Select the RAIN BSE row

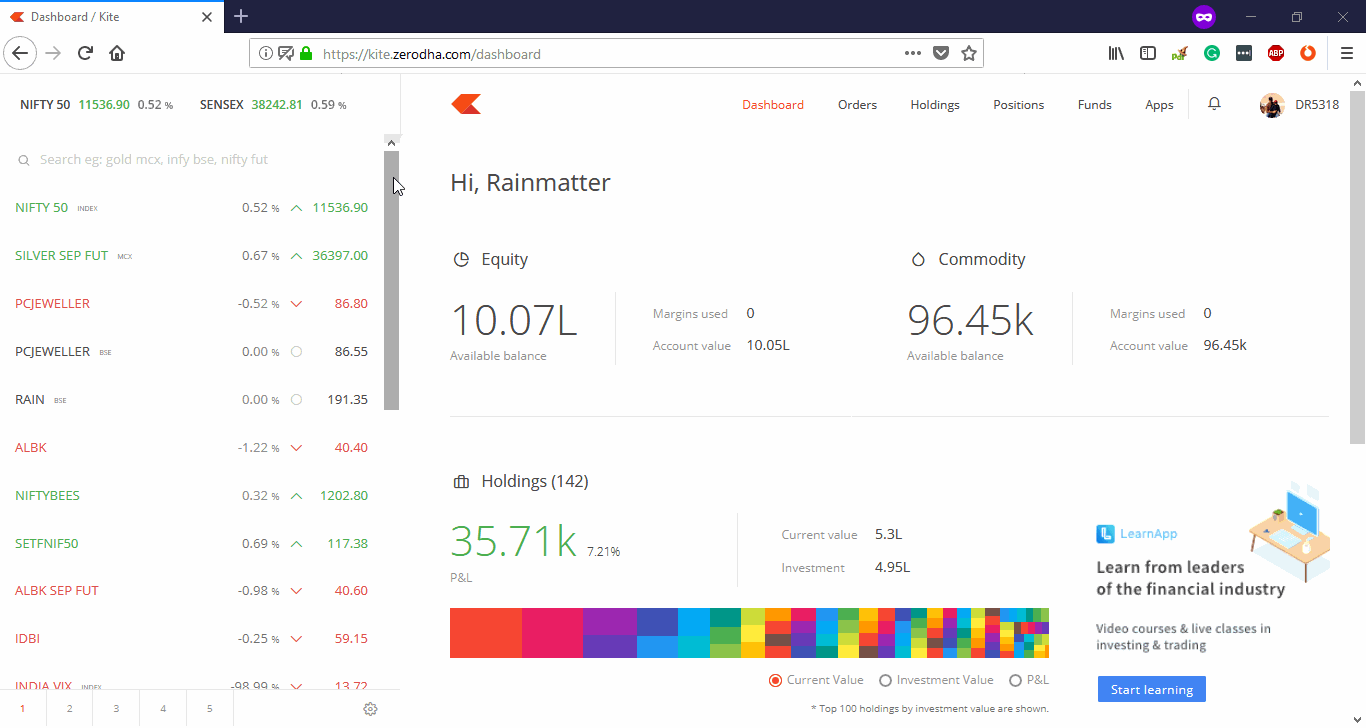click(x=192, y=399)
